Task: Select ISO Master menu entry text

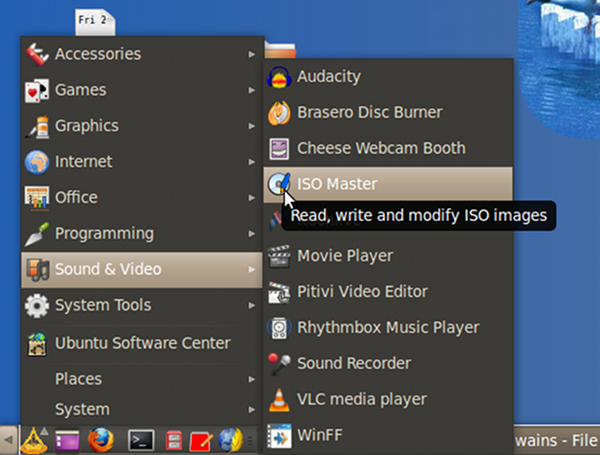Action: coord(337,184)
